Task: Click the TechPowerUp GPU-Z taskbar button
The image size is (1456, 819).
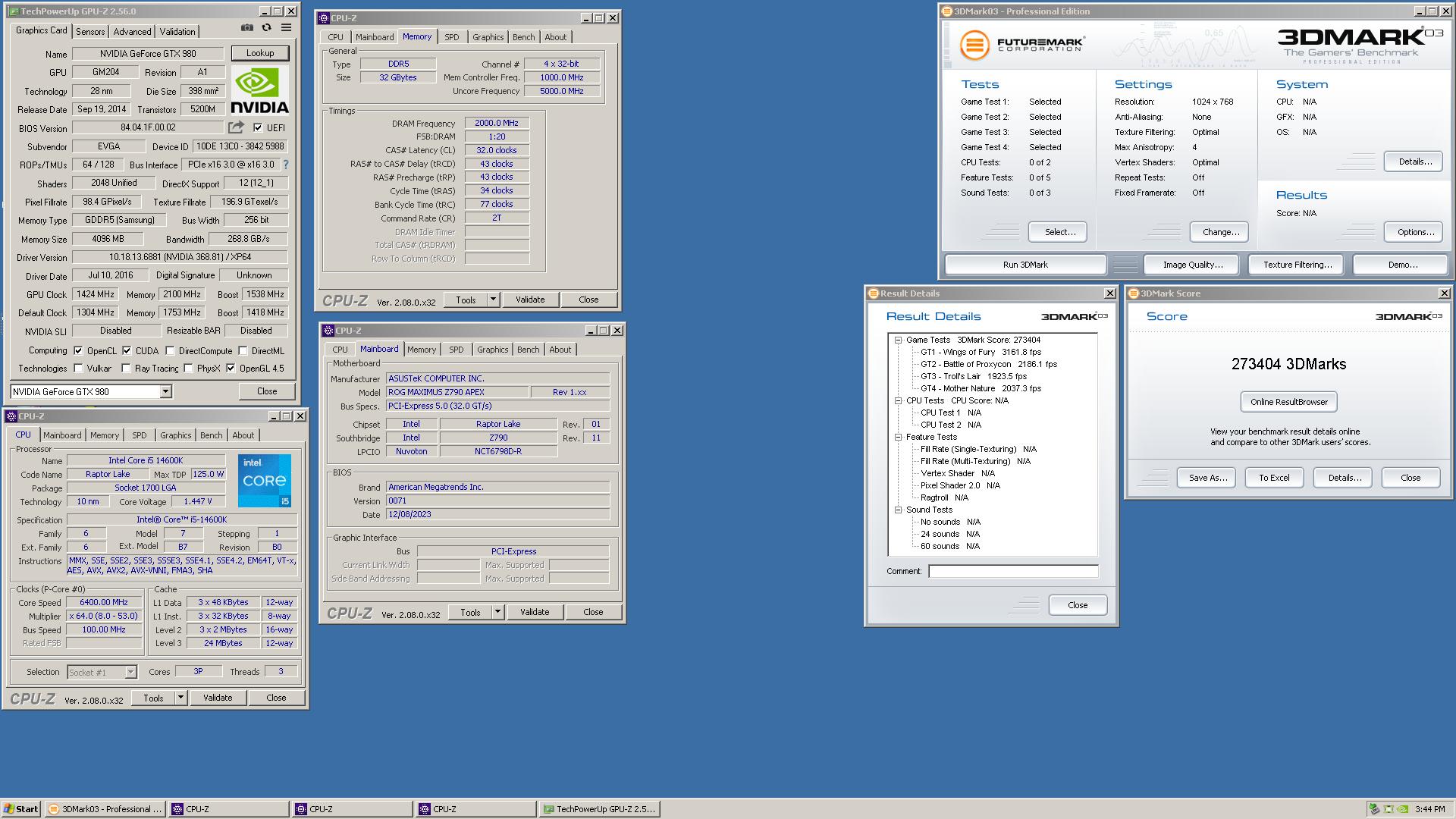Action: 599,809
